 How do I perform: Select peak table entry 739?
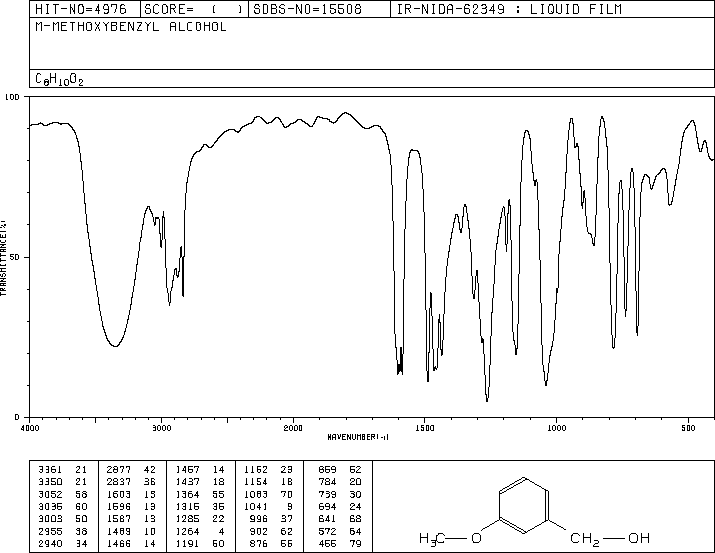(327, 494)
